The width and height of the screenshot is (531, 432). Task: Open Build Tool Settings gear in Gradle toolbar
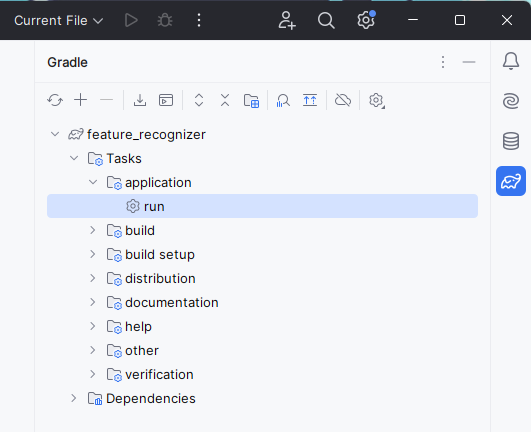[x=376, y=101]
